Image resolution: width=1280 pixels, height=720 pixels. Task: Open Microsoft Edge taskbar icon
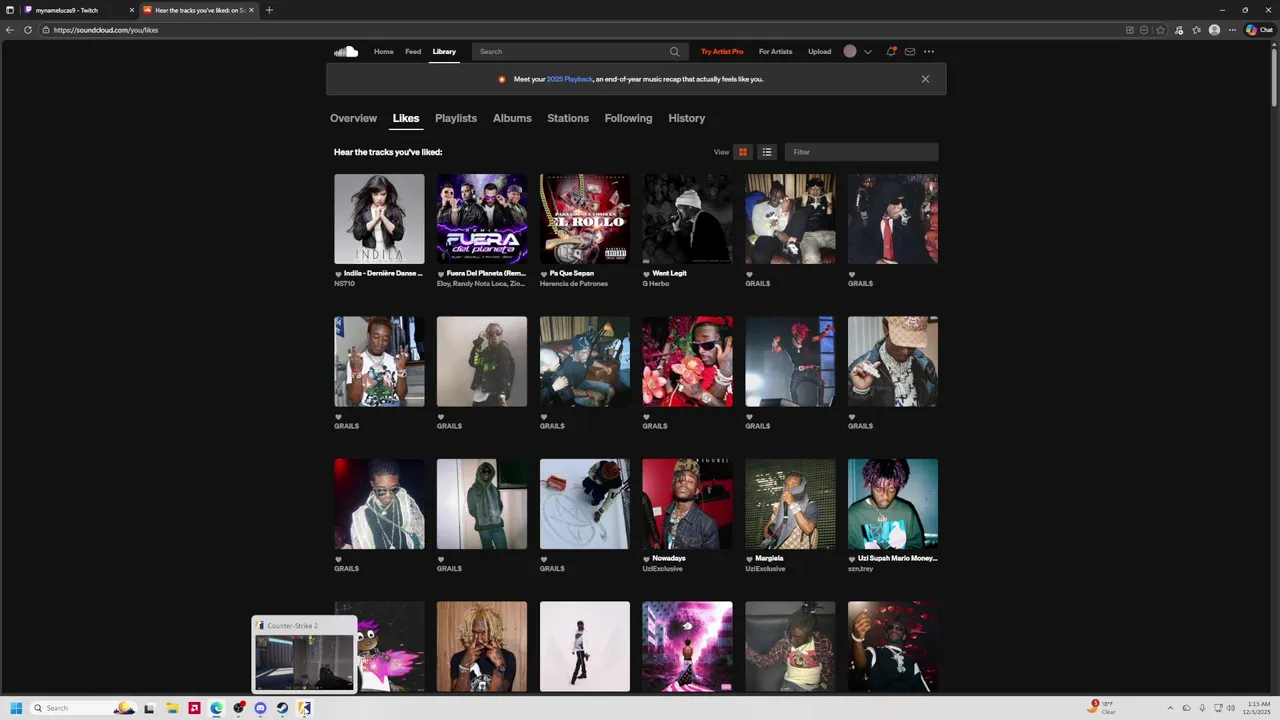click(216, 708)
